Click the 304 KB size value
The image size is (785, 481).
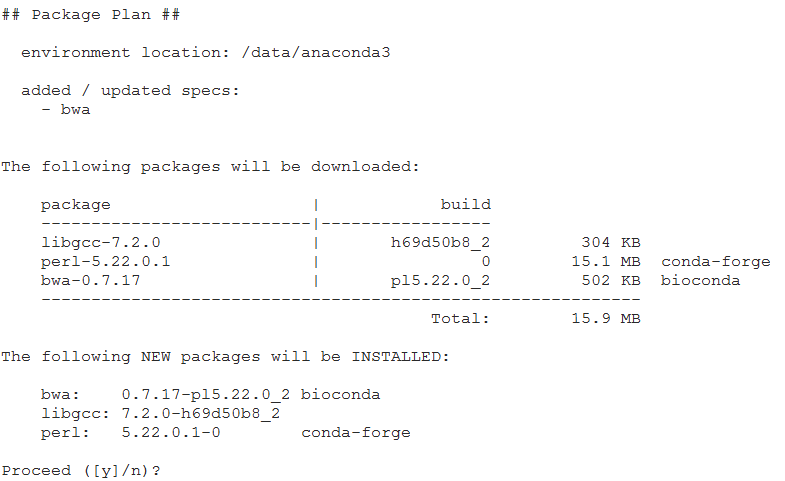click(610, 243)
